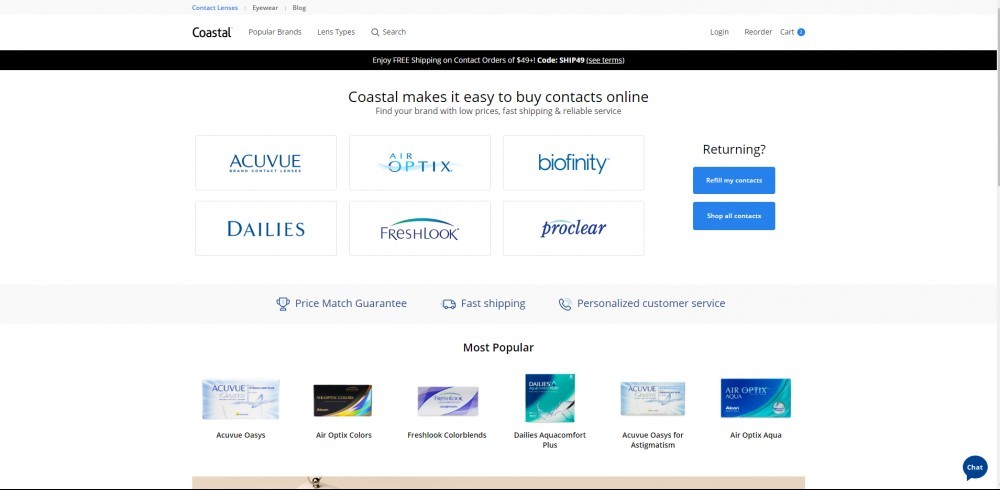1000x490 pixels.
Task: Click the Login link
Action: (719, 32)
